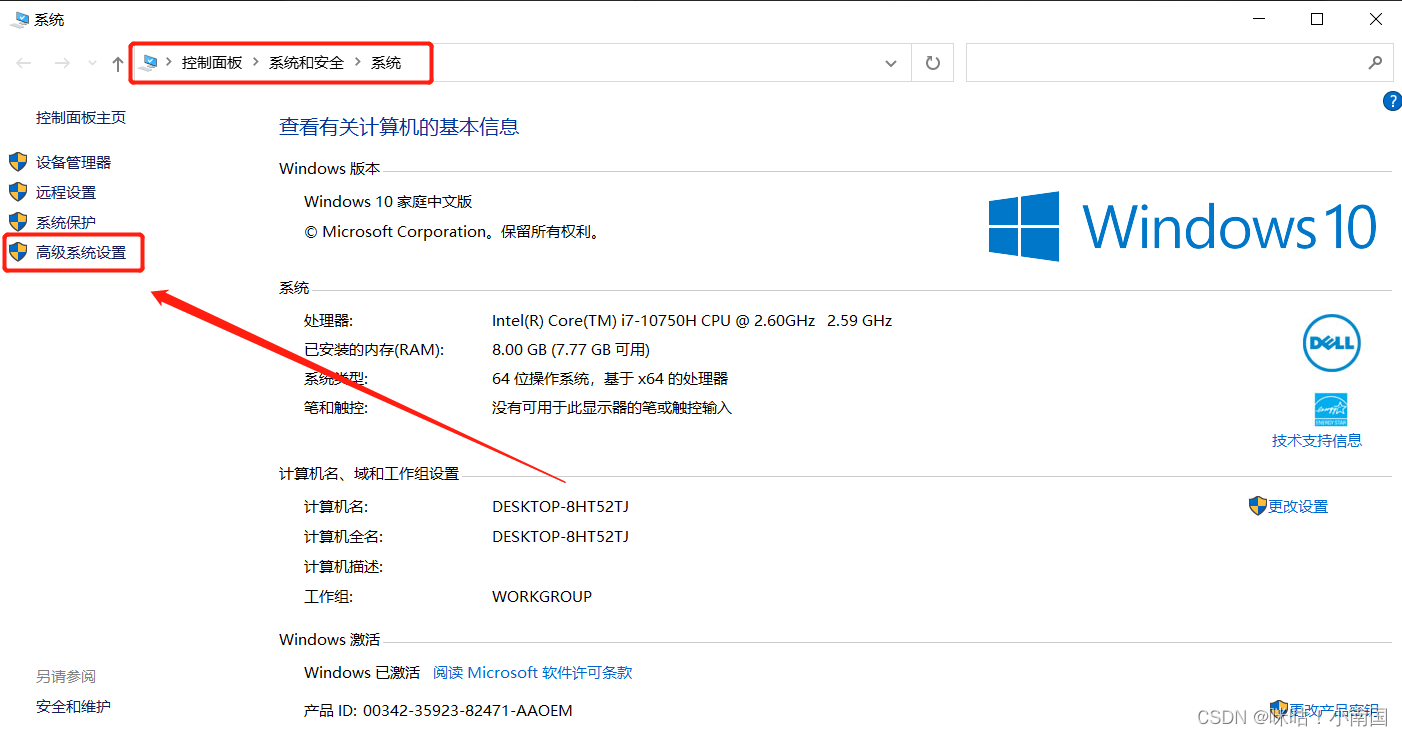Image resolution: width=1402 pixels, height=736 pixels.
Task: Click the shield icon beside 设备管理器
Action: point(18,161)
